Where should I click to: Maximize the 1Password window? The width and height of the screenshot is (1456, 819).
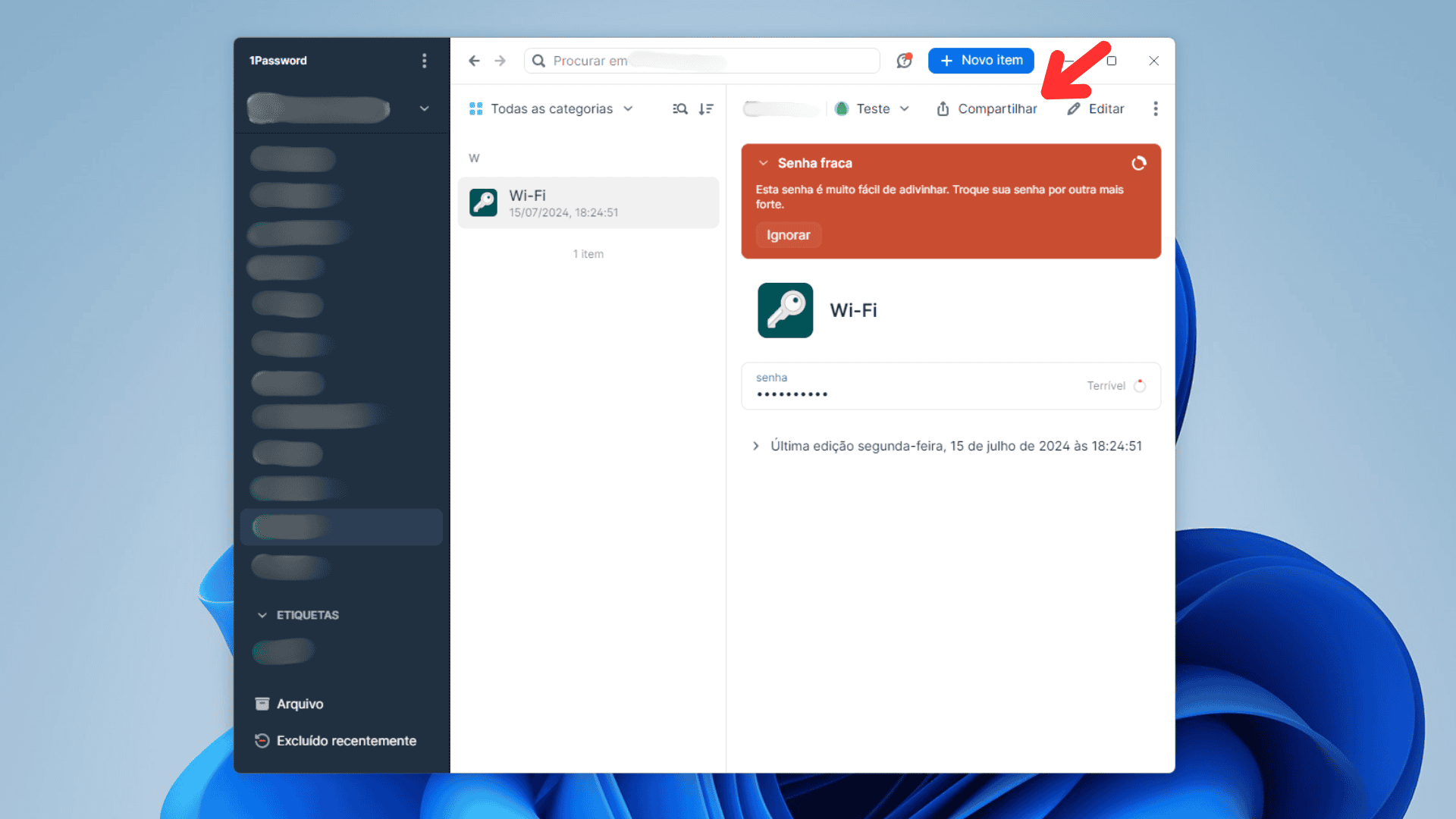pos(1112,61)
